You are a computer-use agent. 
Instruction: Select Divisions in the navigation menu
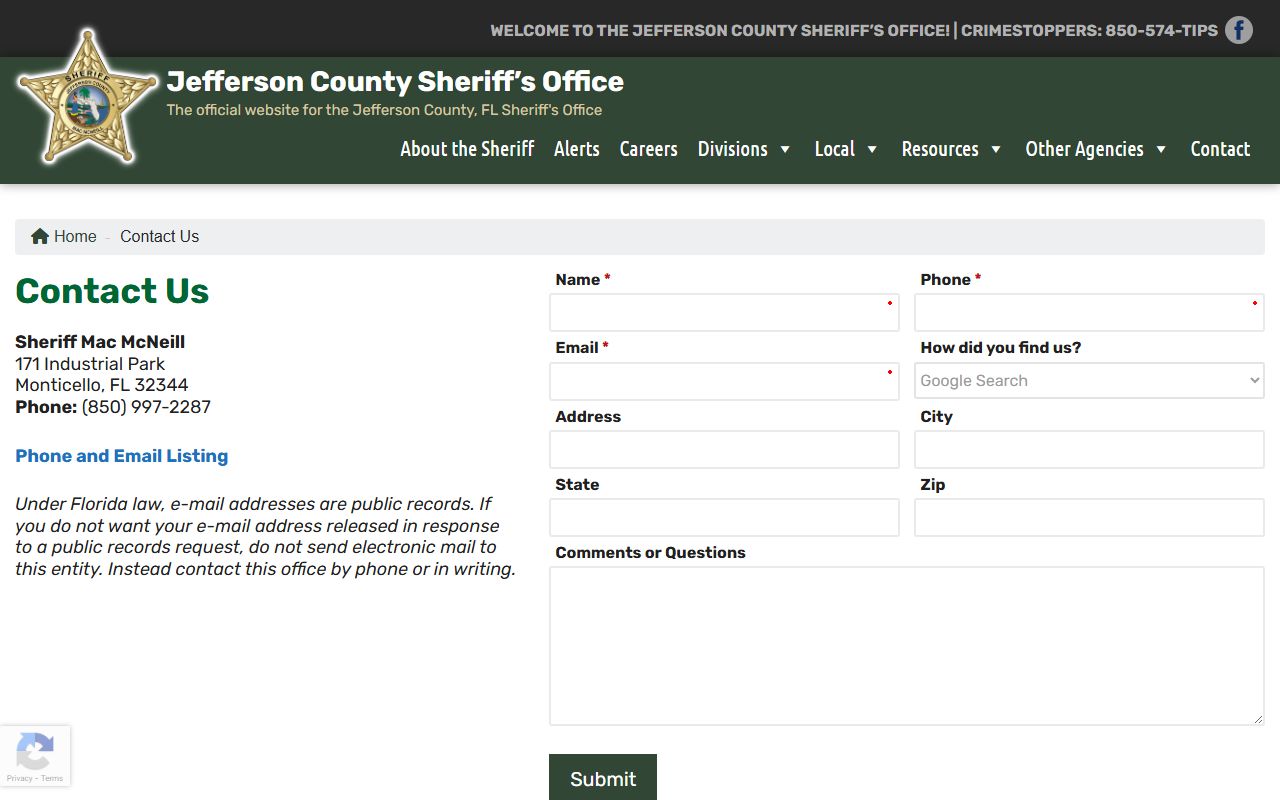732,149
